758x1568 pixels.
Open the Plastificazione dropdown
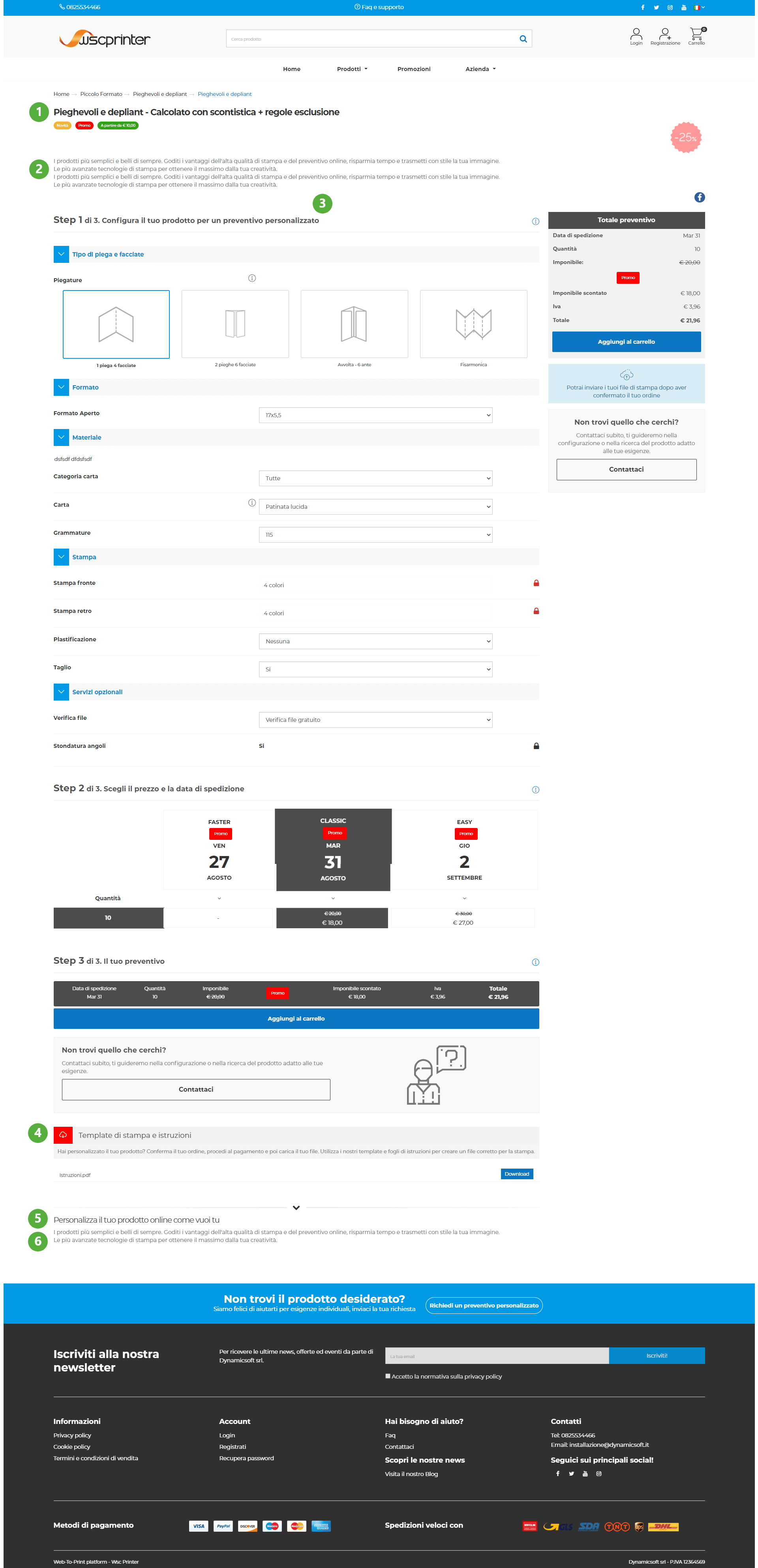pyautogui.click(x=375, y=641)
